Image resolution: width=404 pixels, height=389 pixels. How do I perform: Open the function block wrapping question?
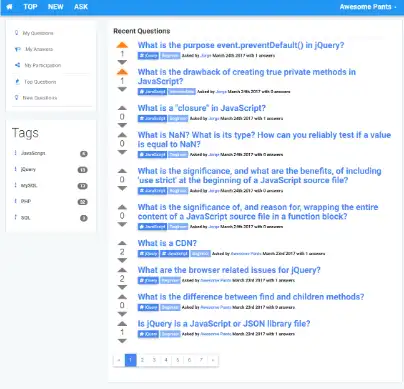(258, 211)
